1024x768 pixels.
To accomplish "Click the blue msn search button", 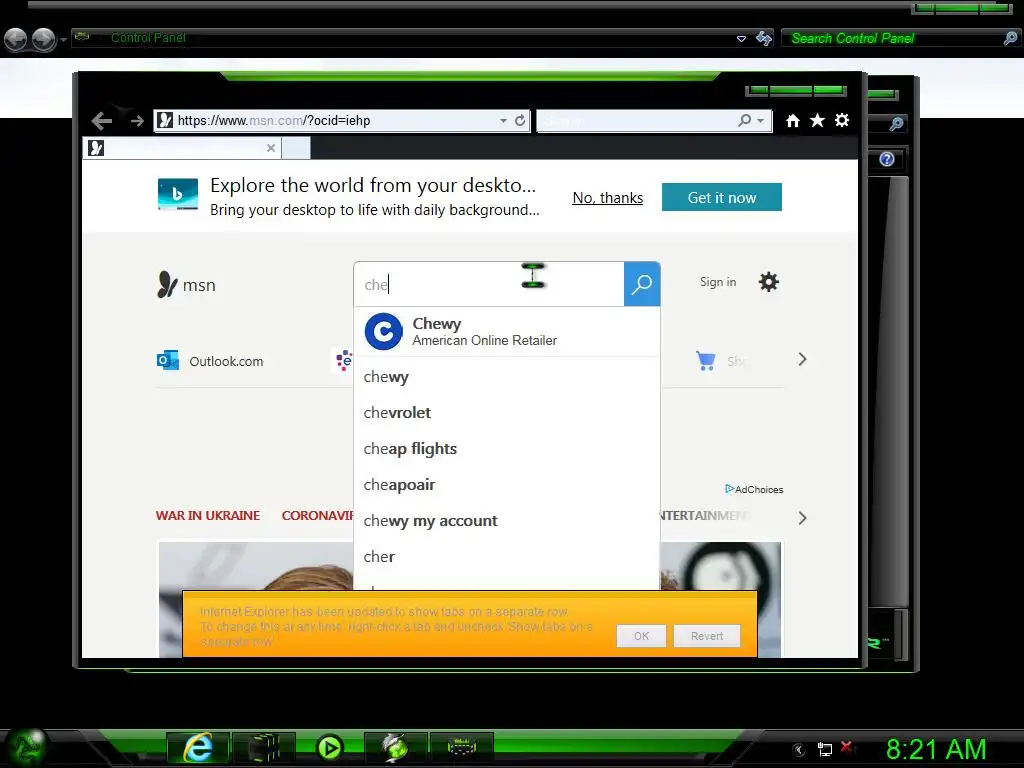I will [x=642, y=284].
